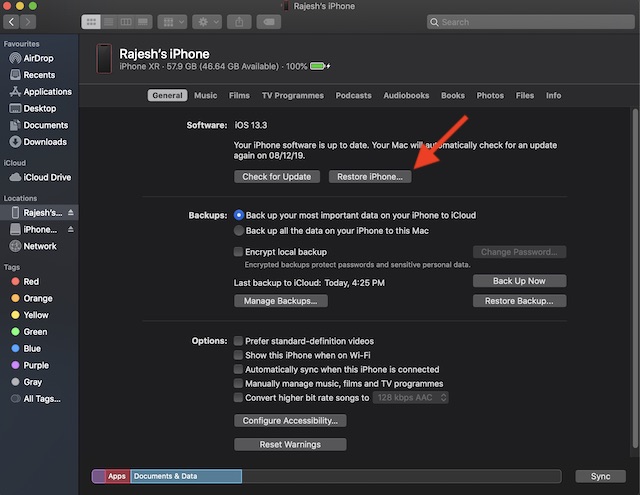Tick Manually manage music, films and TV
This screenshot has height=495, width=640.
point(238,384)
